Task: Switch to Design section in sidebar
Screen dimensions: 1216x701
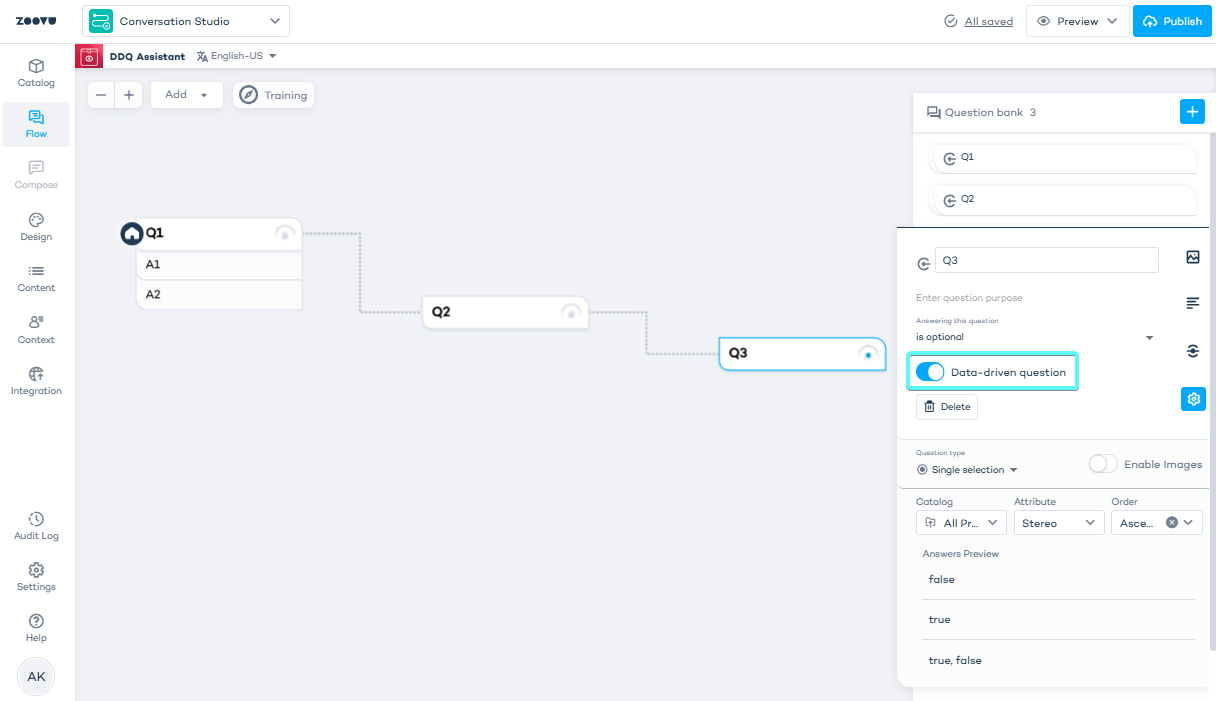Action: pos(36,227)
